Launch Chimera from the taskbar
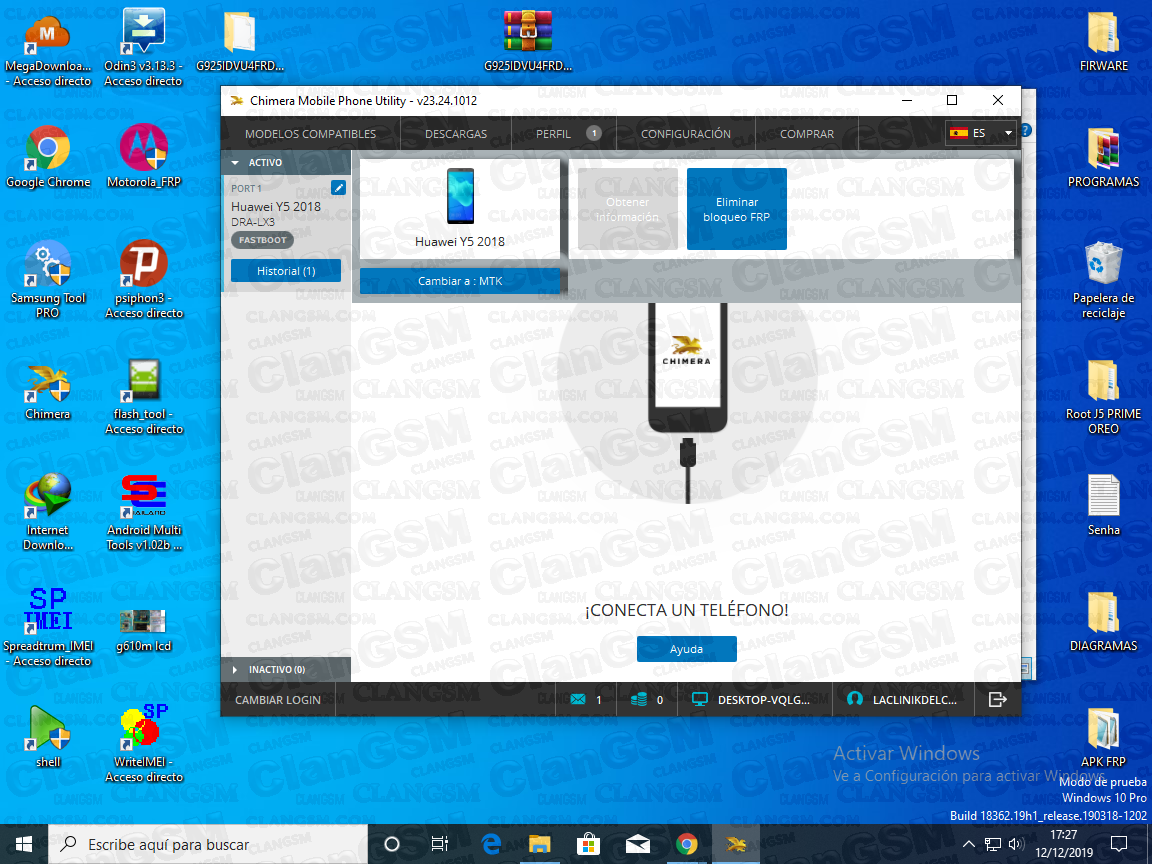 point(735,844)
